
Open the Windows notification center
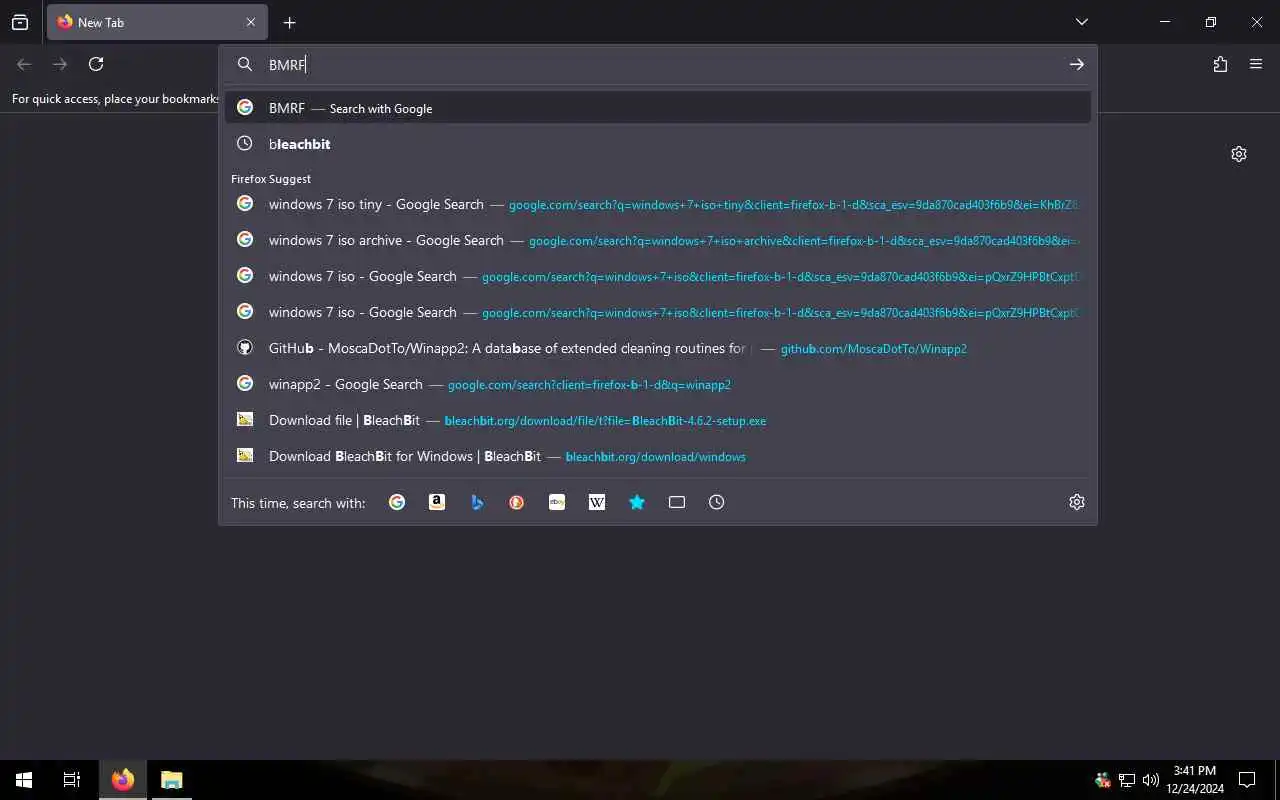[x=1247, y=780]
